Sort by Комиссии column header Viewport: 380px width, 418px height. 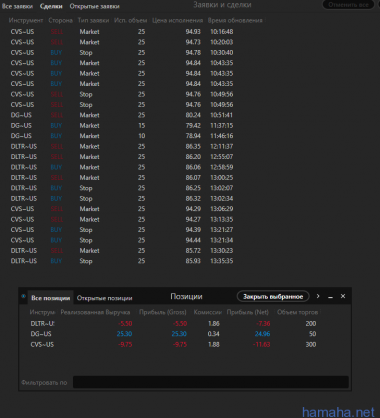207,312
